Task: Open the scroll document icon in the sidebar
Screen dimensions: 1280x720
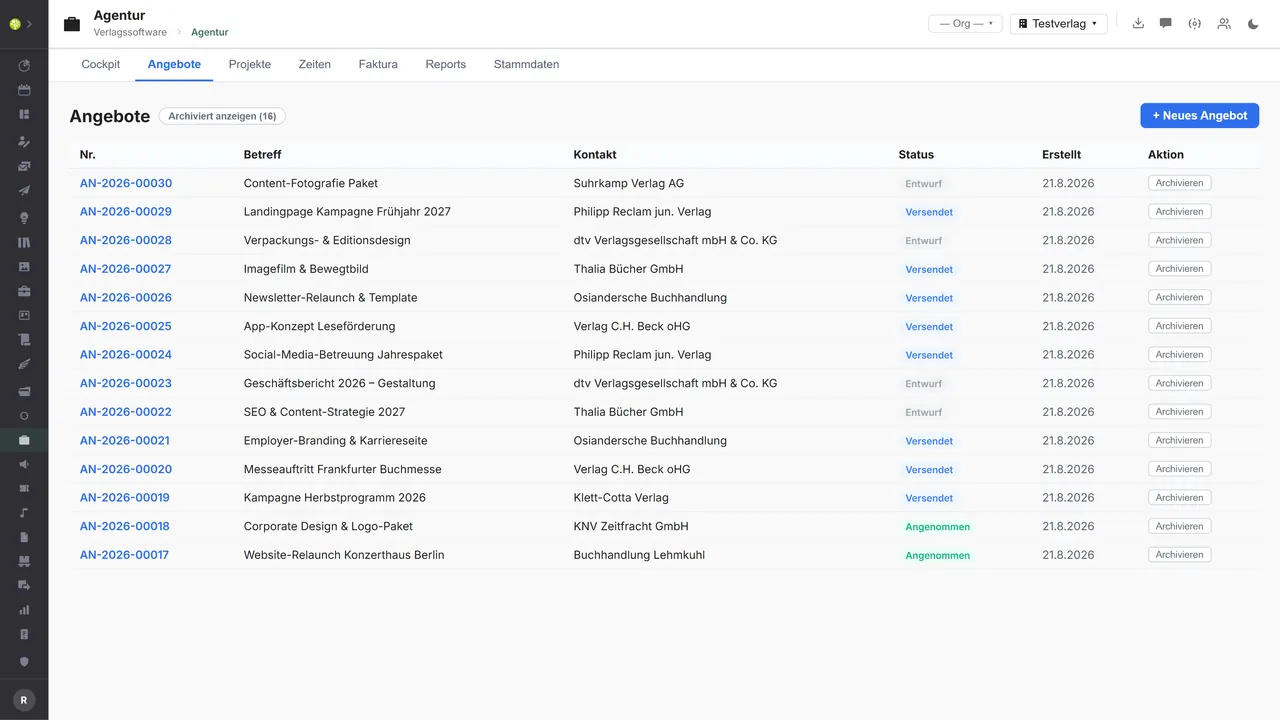Action: click(x=24, y=340)
